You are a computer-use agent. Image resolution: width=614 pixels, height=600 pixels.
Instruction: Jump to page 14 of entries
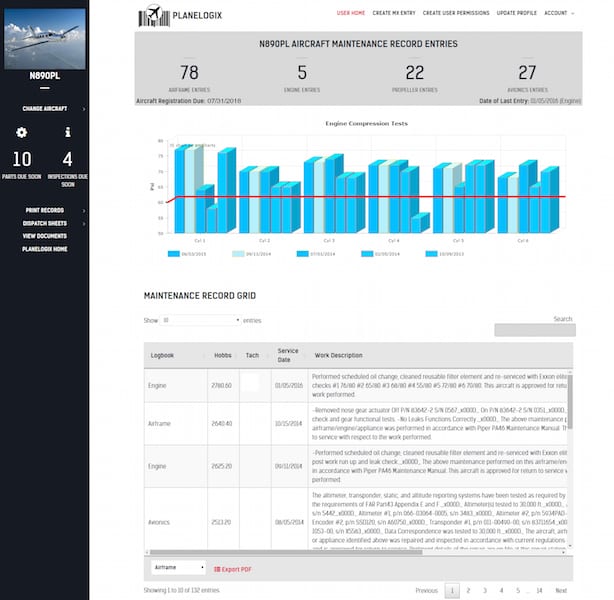click(539, 591)
